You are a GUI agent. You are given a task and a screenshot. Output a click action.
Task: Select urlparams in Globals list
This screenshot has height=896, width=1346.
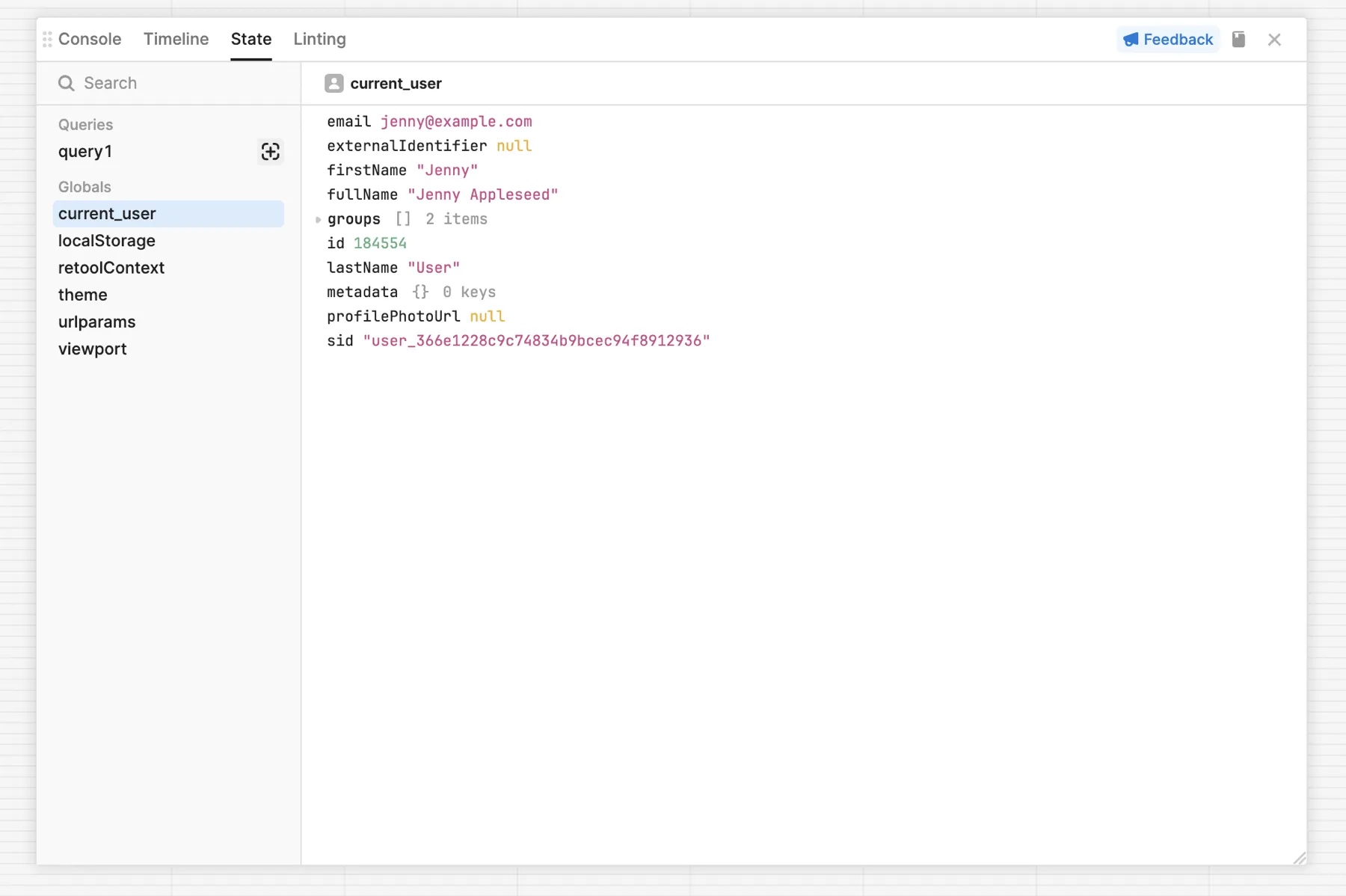pyautogui.click(x=168, y=322)
